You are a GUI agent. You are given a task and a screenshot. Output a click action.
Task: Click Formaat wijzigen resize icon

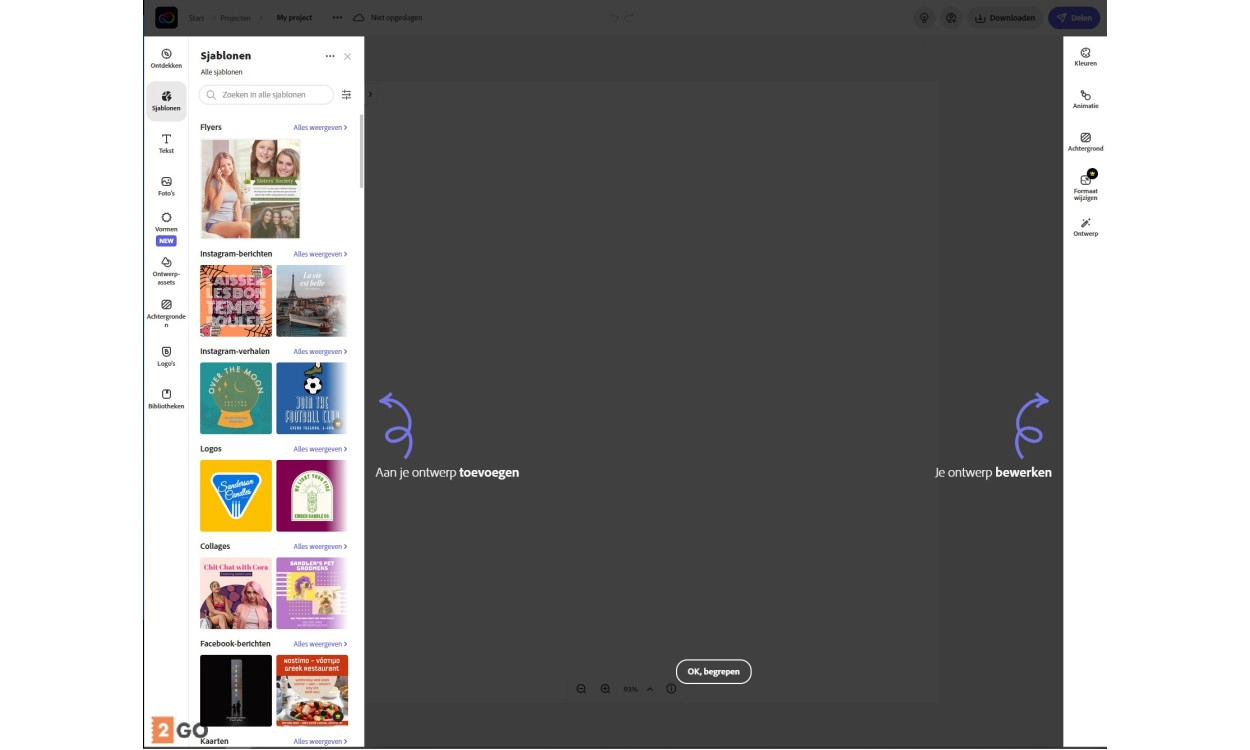click(x=1085, y=184)
